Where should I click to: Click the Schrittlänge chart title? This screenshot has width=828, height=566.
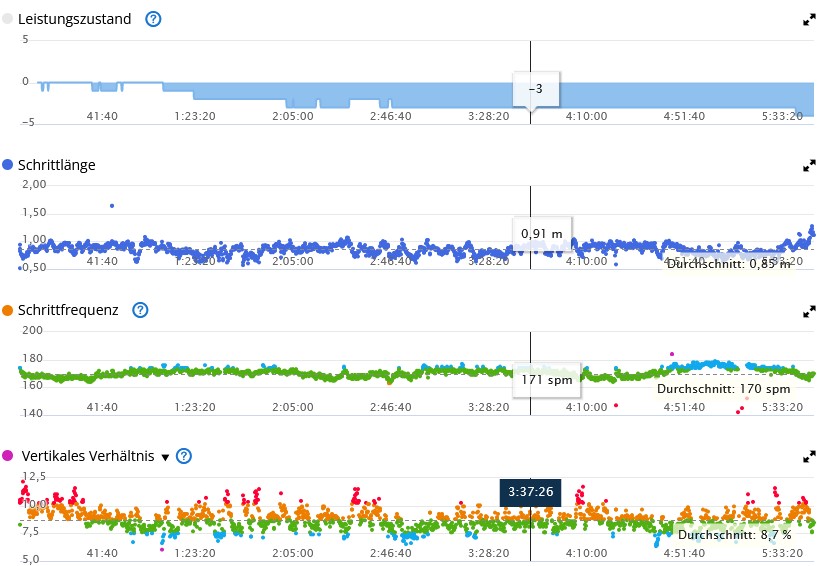(56, 165)
